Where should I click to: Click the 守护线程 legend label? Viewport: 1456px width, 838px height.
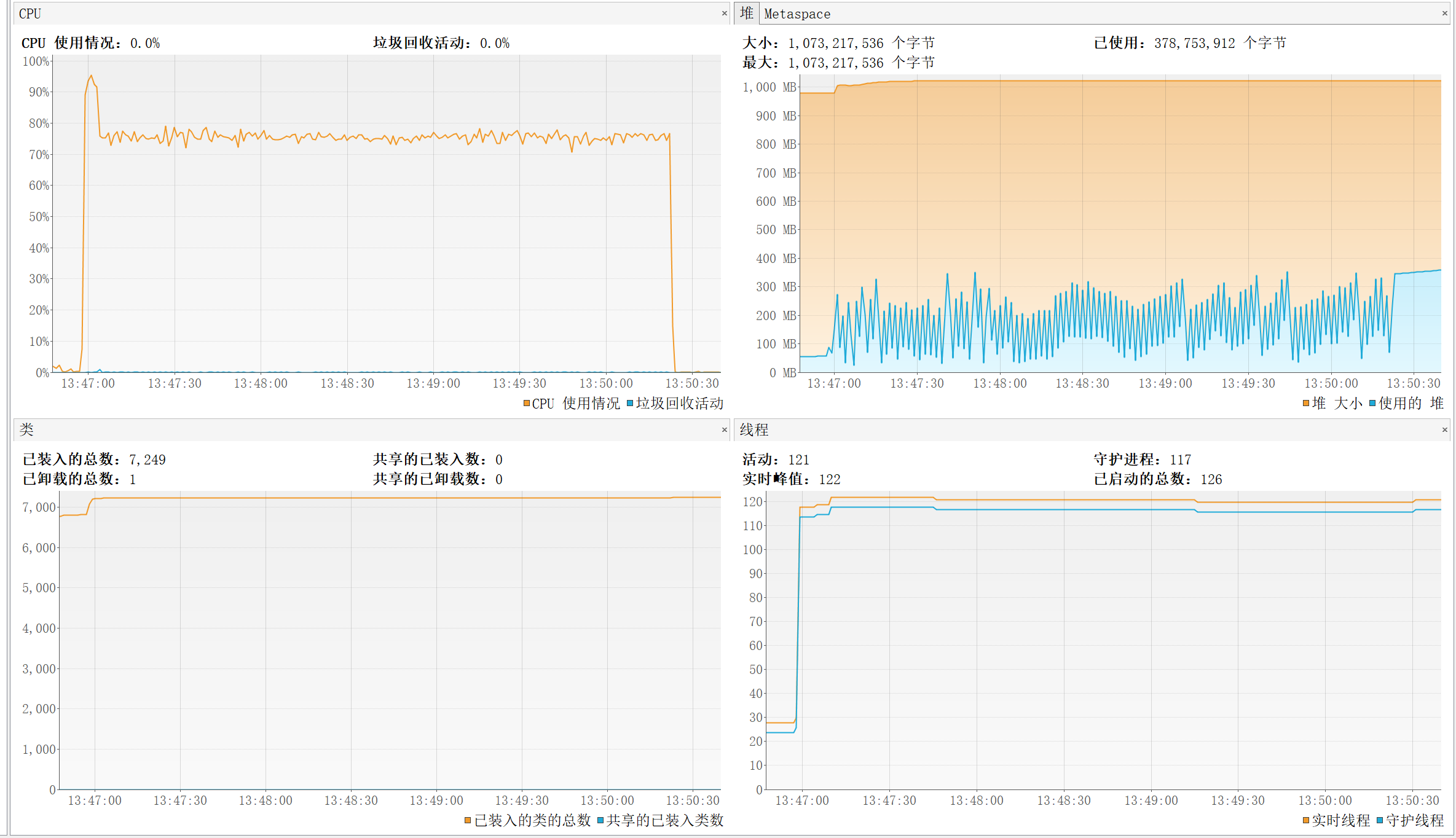1415,820
